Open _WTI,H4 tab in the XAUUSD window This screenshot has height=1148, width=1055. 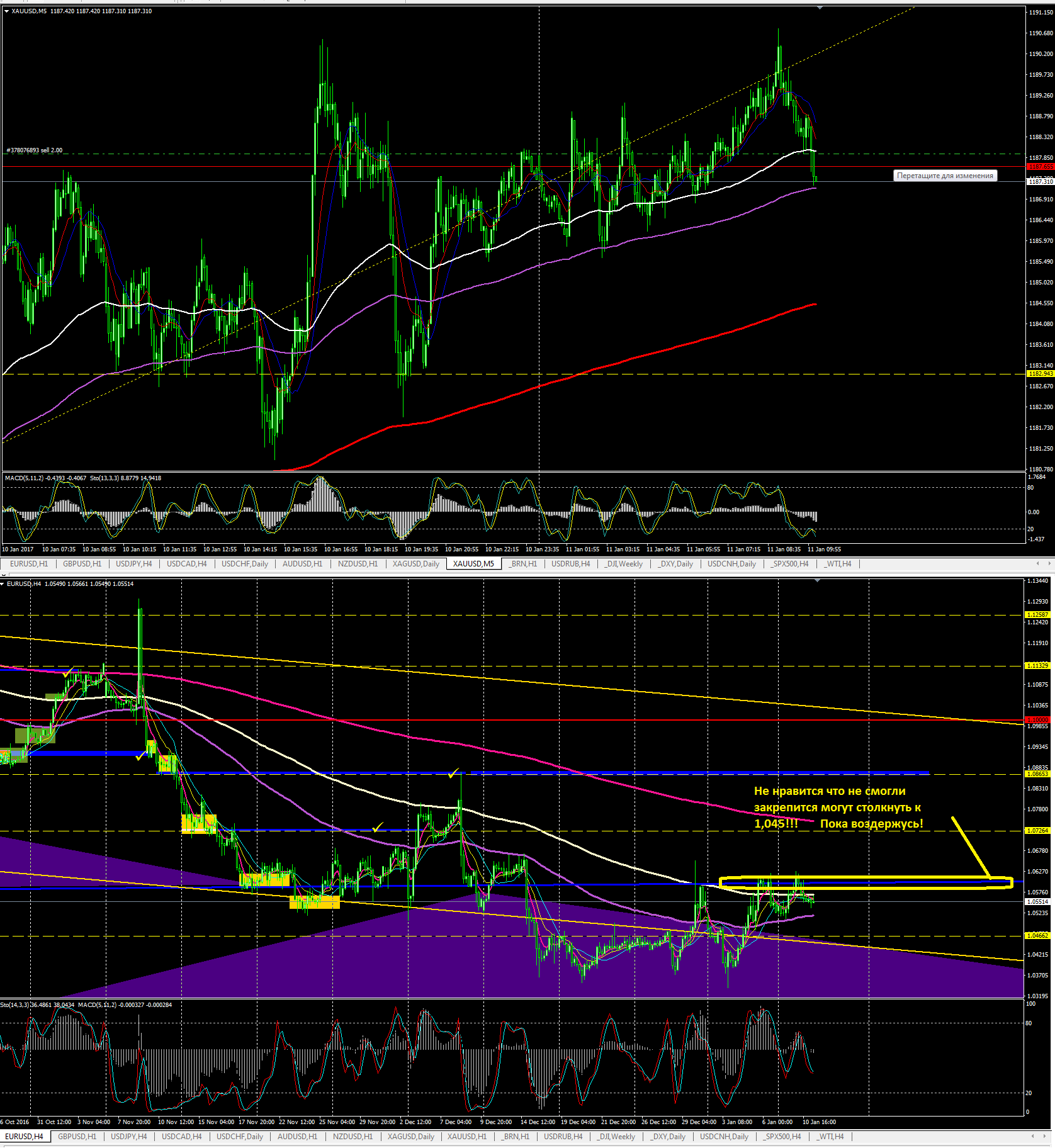point(838,564)
